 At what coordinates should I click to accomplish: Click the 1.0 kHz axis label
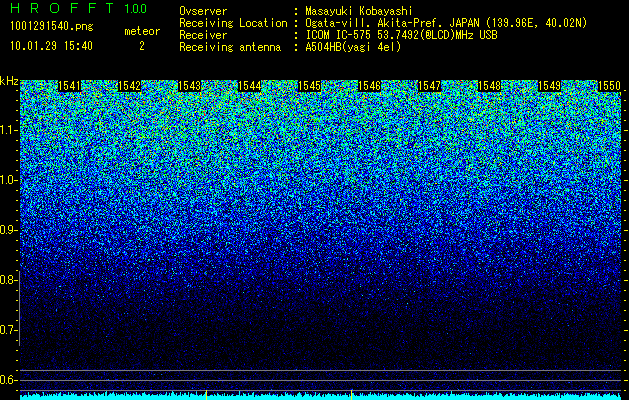tap(8, 180)
